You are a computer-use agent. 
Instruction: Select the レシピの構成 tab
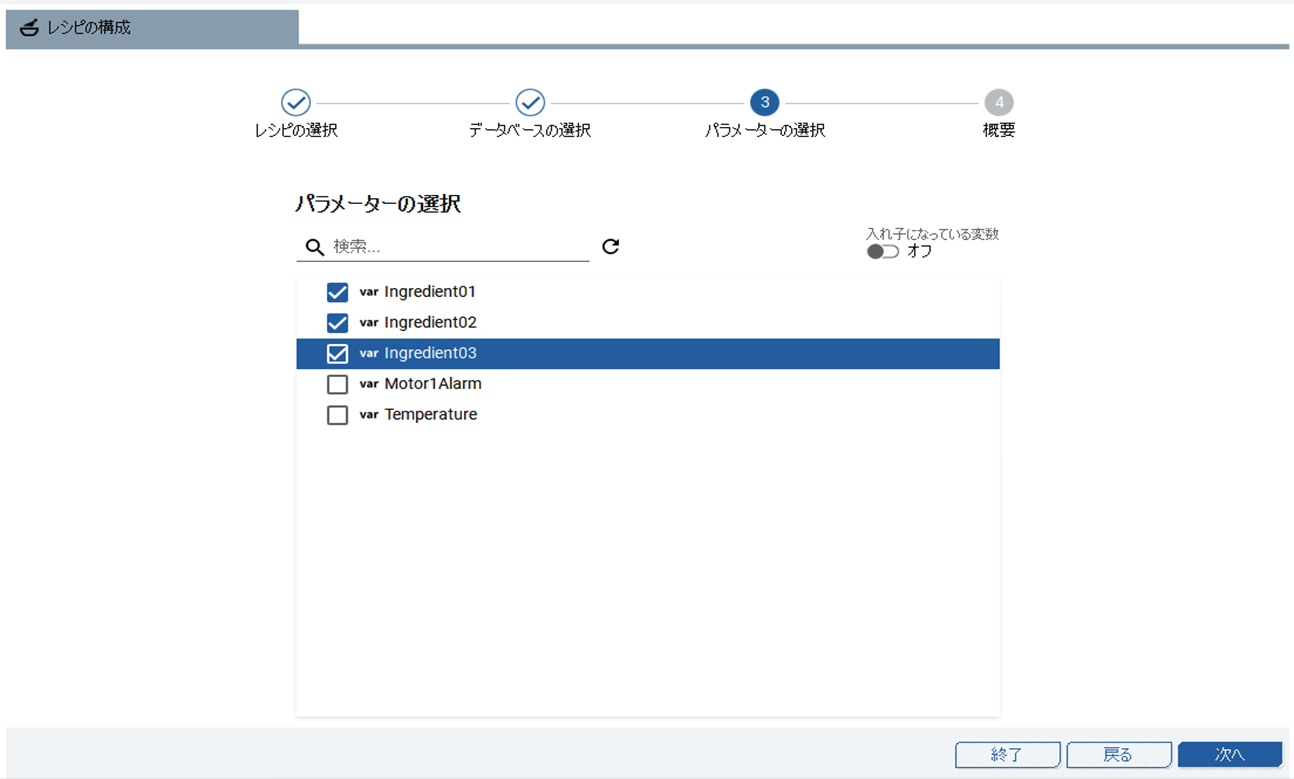point(152,28)
